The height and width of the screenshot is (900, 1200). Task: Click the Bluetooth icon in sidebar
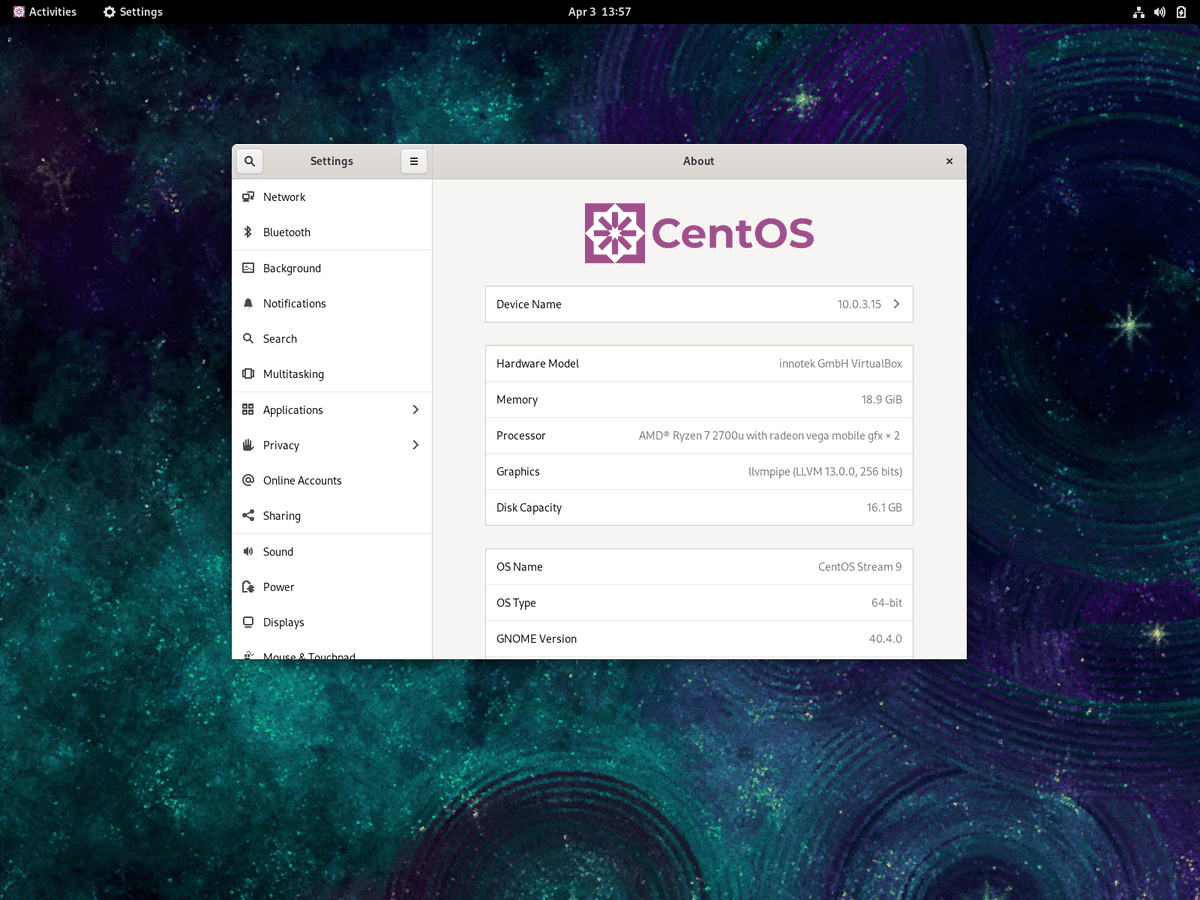point(248,232)
